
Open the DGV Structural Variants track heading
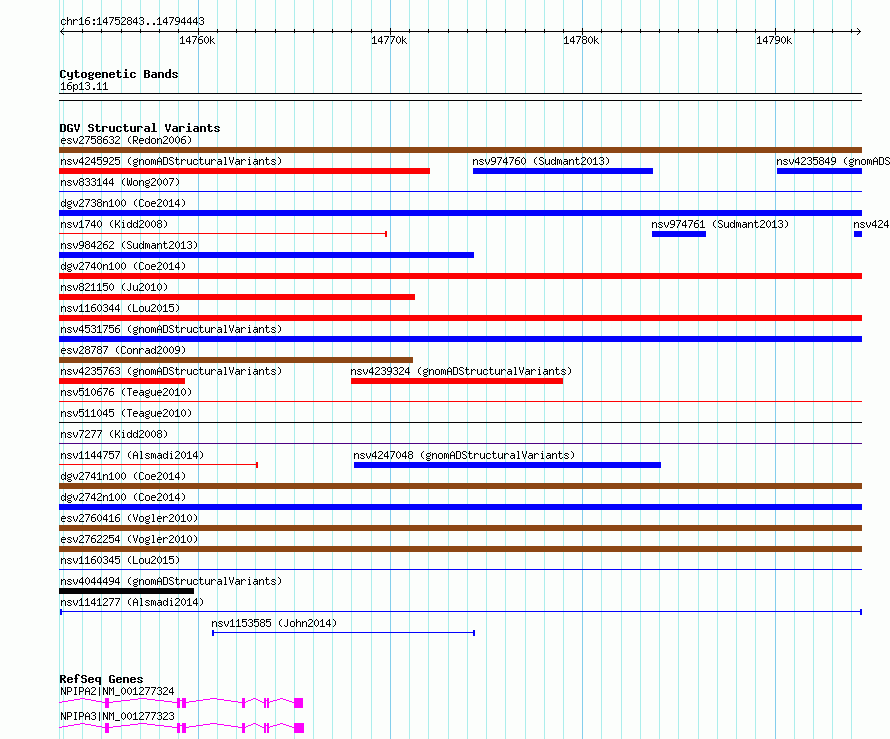[140, 128]
